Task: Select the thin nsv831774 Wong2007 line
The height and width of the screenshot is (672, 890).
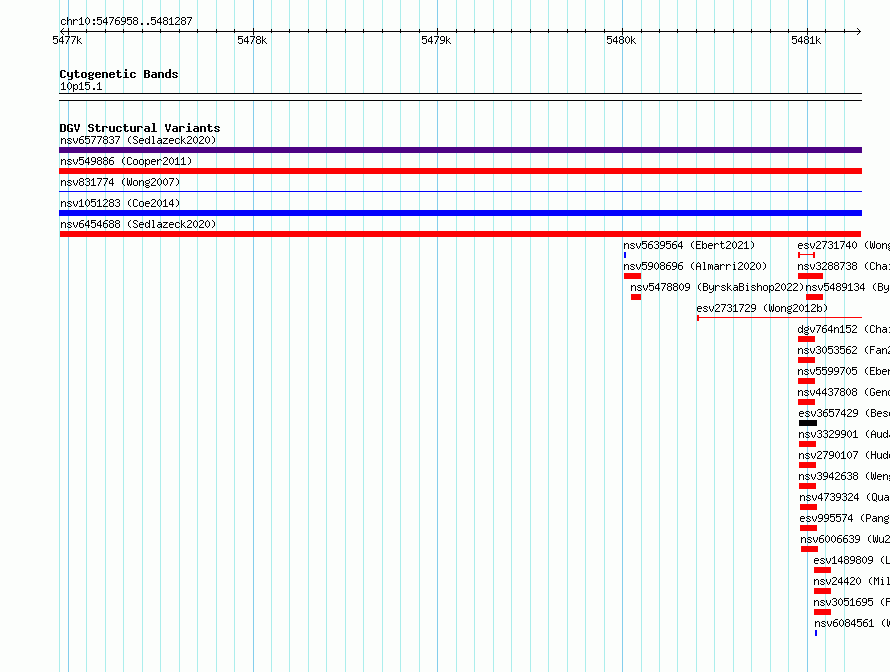Action: tap(460, 192)
